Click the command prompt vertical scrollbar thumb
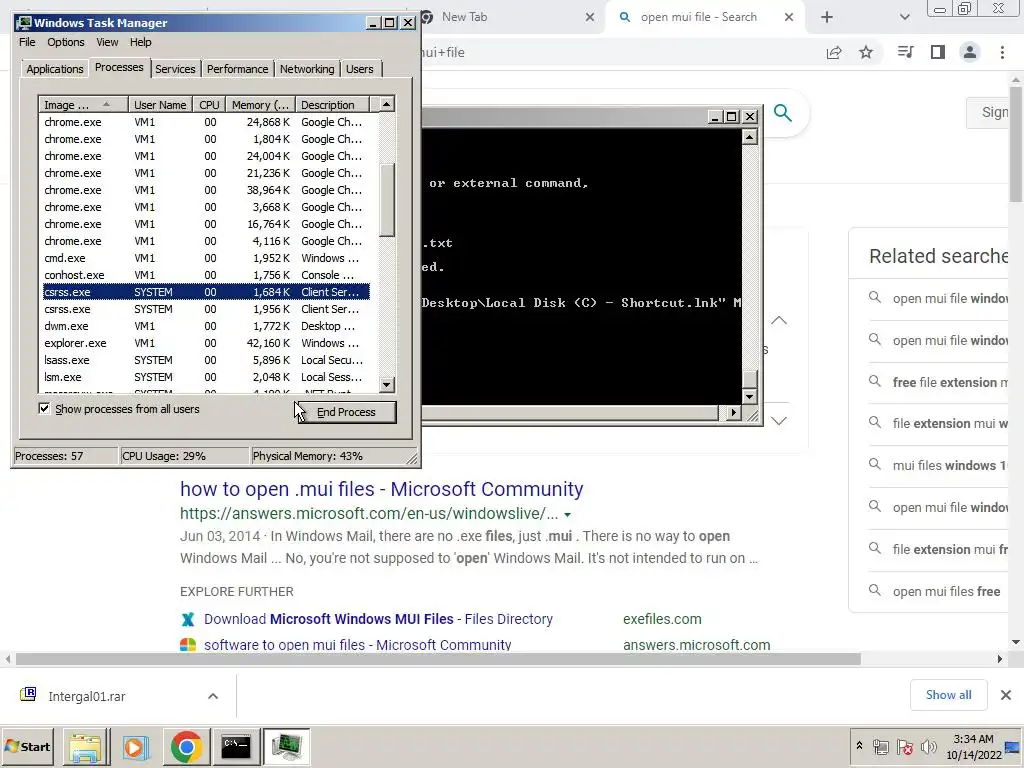This screenshot has height=768, width=1024. coord(750,379)
